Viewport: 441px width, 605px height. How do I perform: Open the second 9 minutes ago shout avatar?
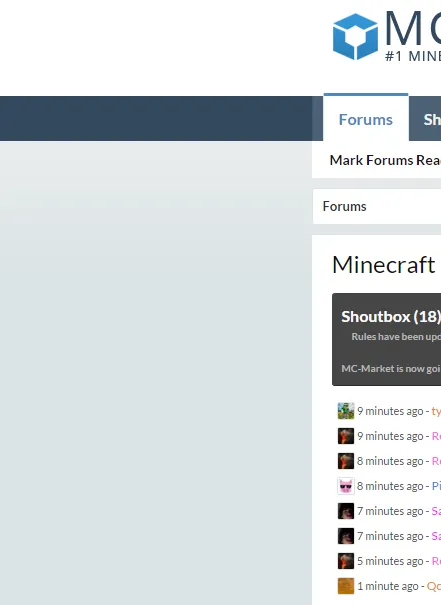pyautogui.click(x=346, y=436)
